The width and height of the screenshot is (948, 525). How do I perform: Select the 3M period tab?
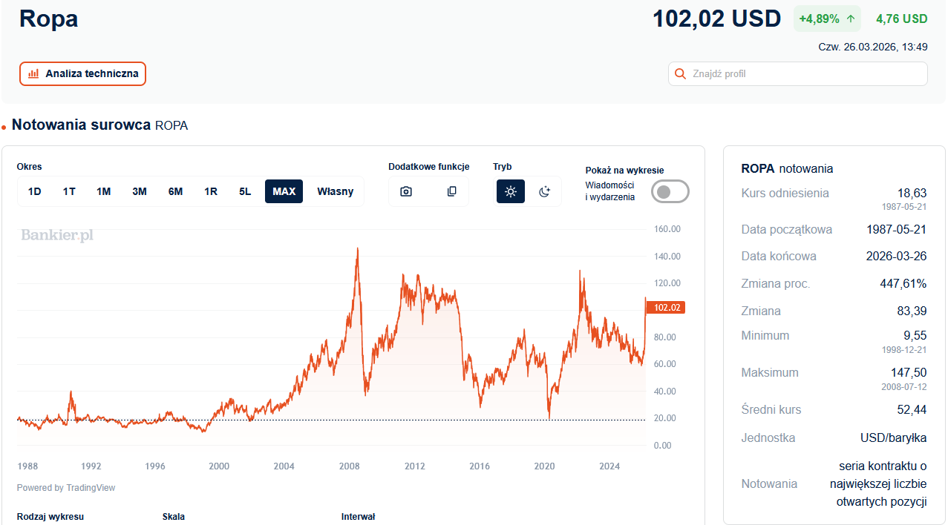click(x=139, y=192)
